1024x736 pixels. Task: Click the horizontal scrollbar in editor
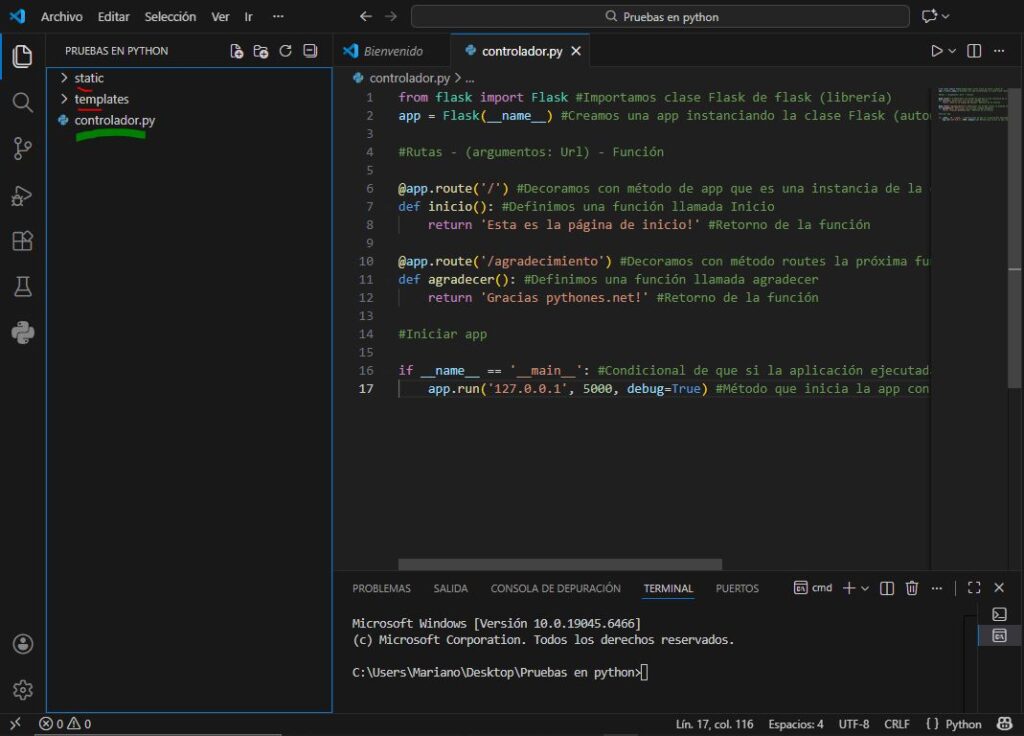pos(560,565)
